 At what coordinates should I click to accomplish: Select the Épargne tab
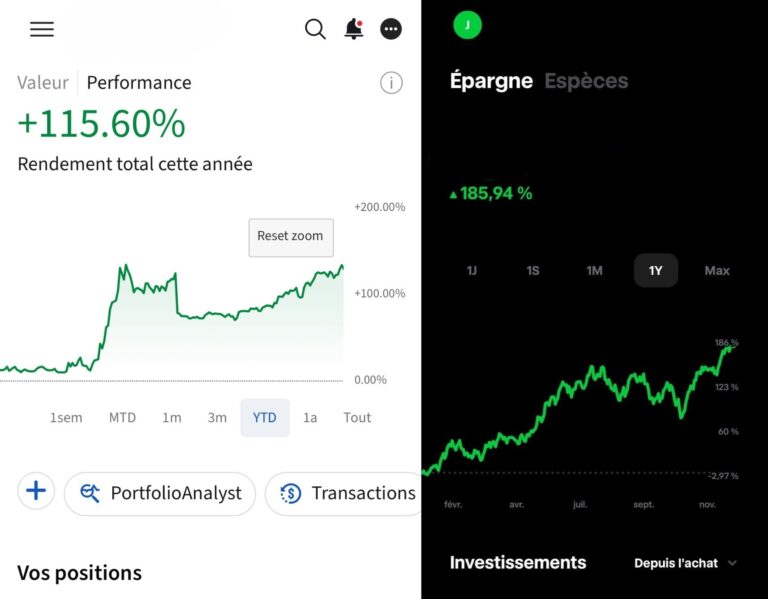(491, 81)
